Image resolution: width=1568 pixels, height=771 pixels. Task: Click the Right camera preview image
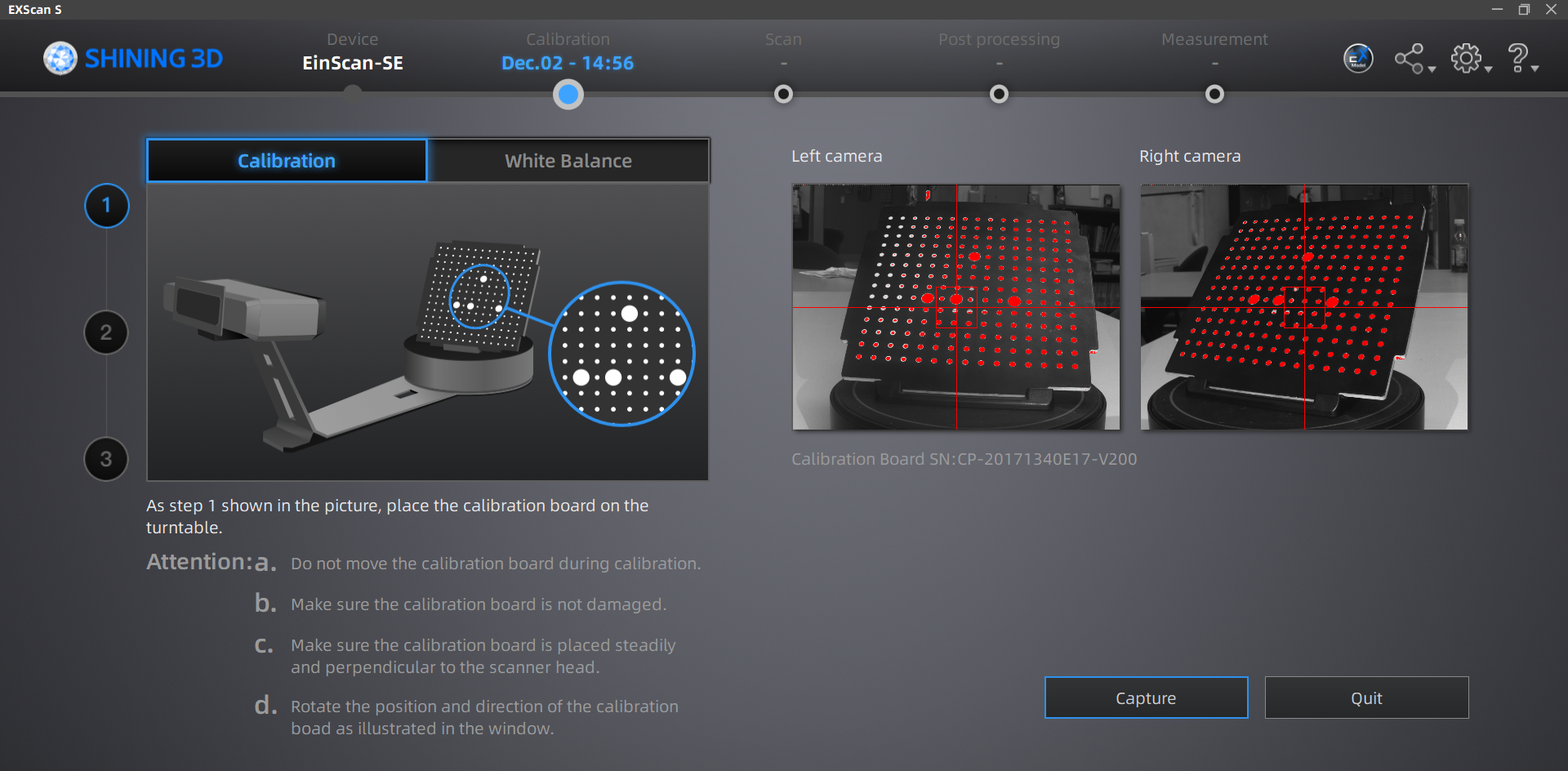point(1303,307)
